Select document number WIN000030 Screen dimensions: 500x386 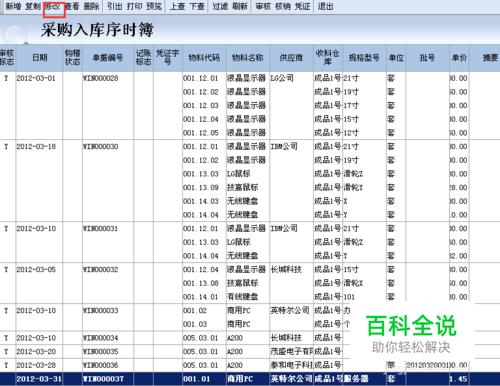pos(101,147)
